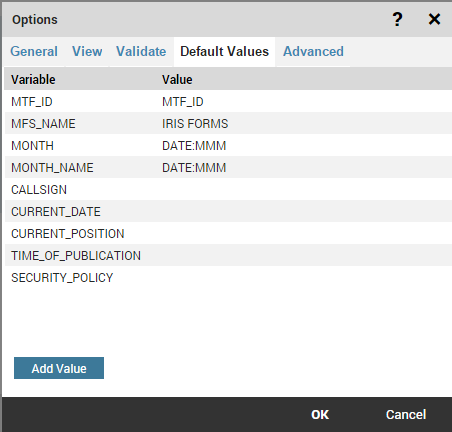Select the MFS_NAME variable row
This screenshot has width=452, height=432.
228,123
